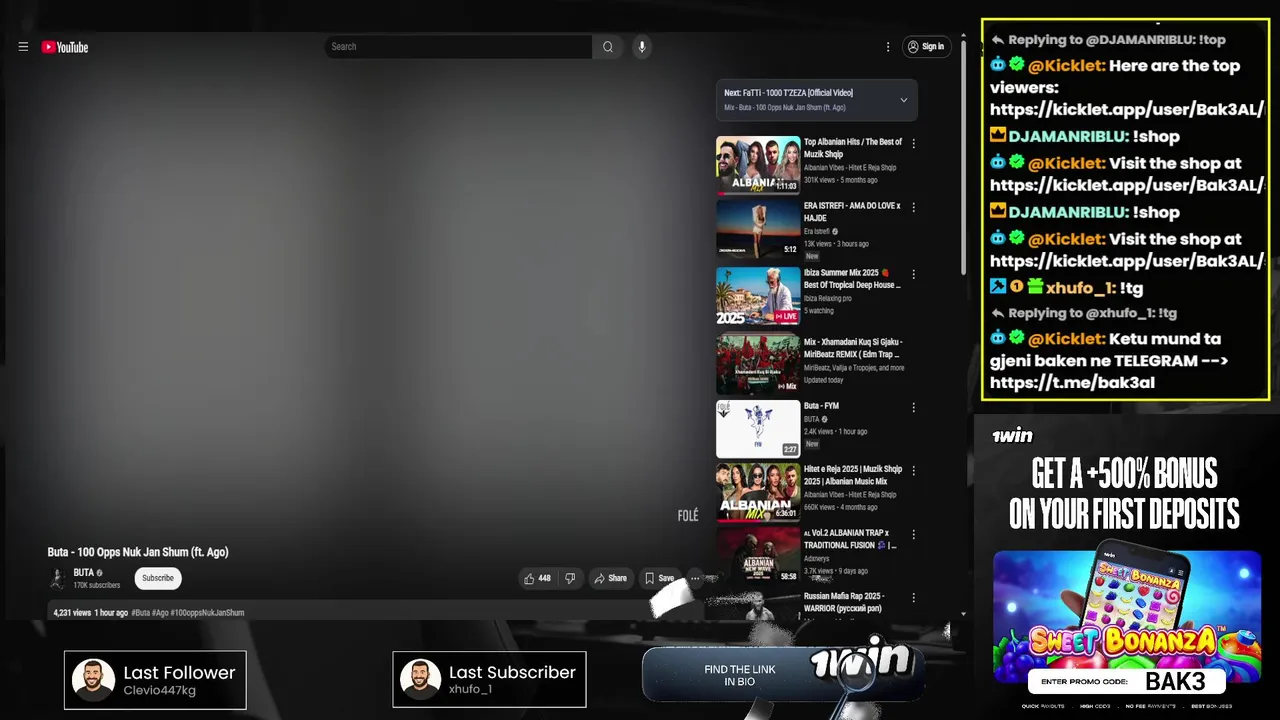Click the #100OppsNukJanShum hashtag
Screen dimensions: 1280x720
point(208,612)
